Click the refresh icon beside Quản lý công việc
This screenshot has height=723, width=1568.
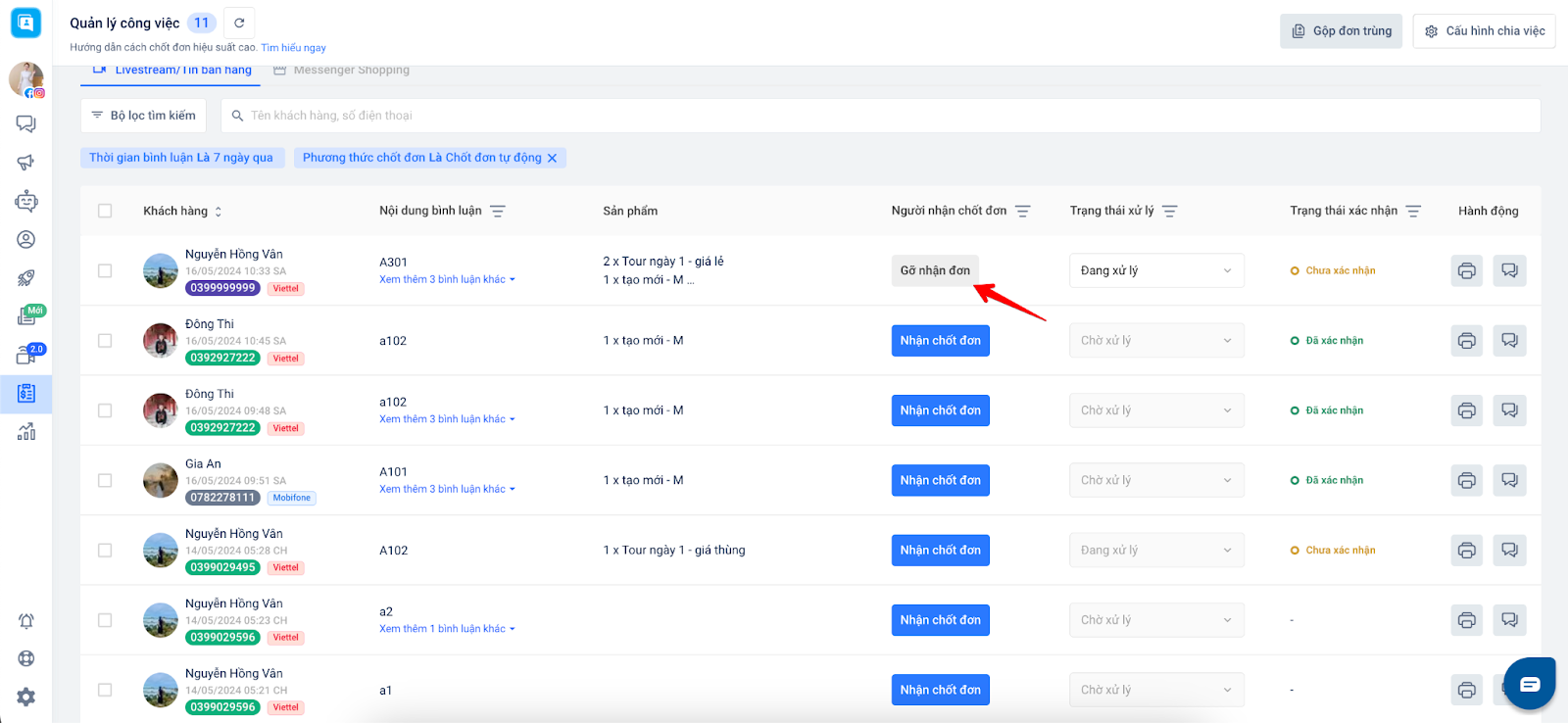[239, 23]
